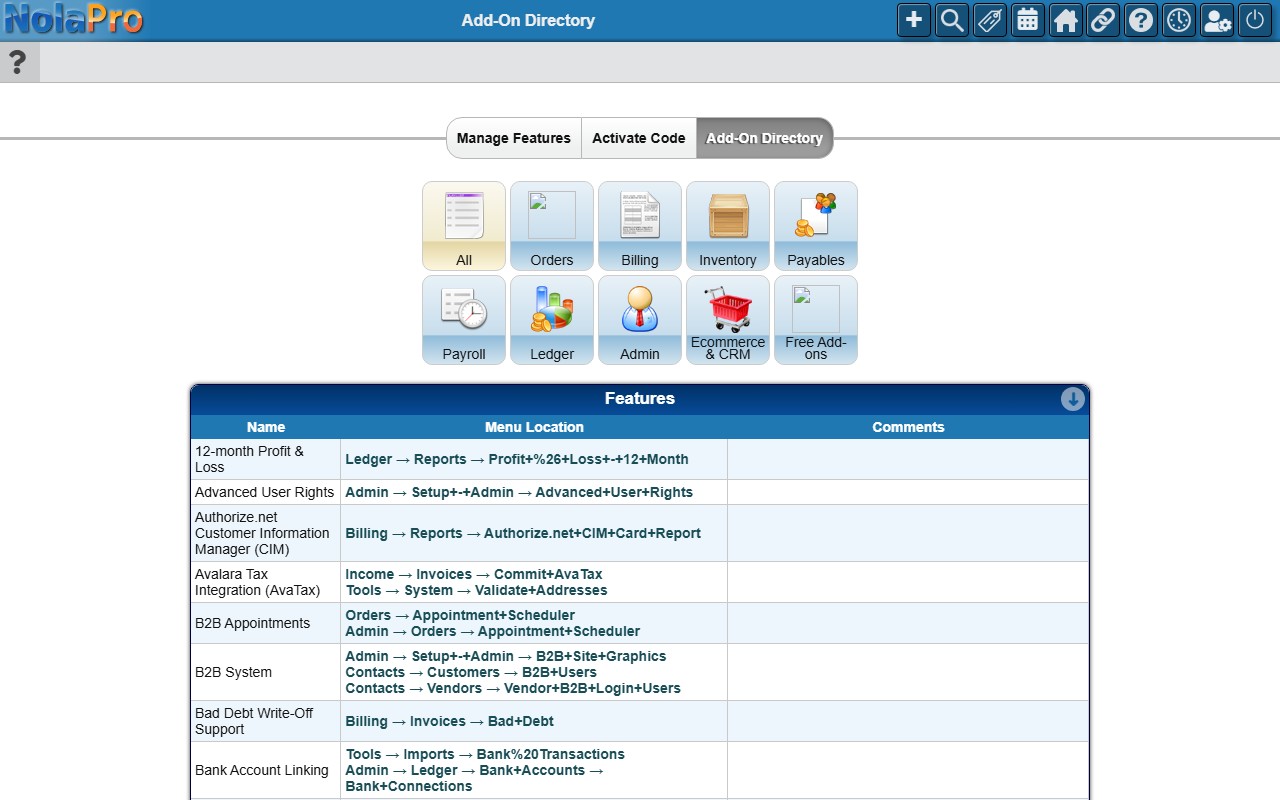The height and width of the screenshot is (800, 1280).
Task: Open Authorize.net+CIM+Card+Report link
Action: [x=523, y=533]
